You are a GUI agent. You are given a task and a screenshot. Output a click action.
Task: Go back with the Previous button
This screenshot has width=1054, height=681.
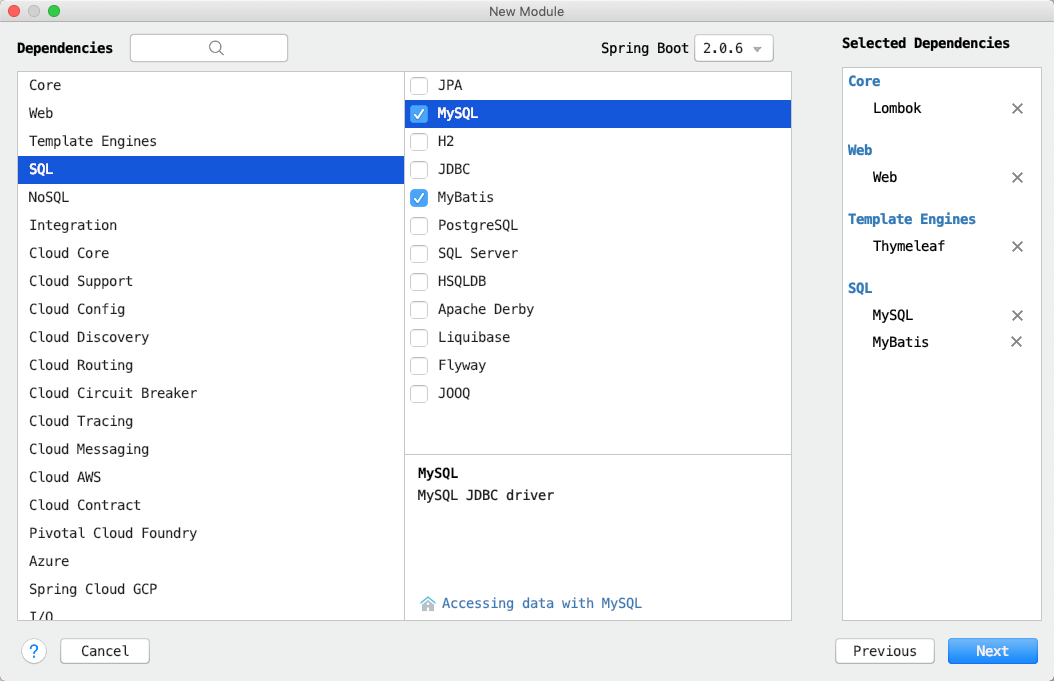point(885,651)
